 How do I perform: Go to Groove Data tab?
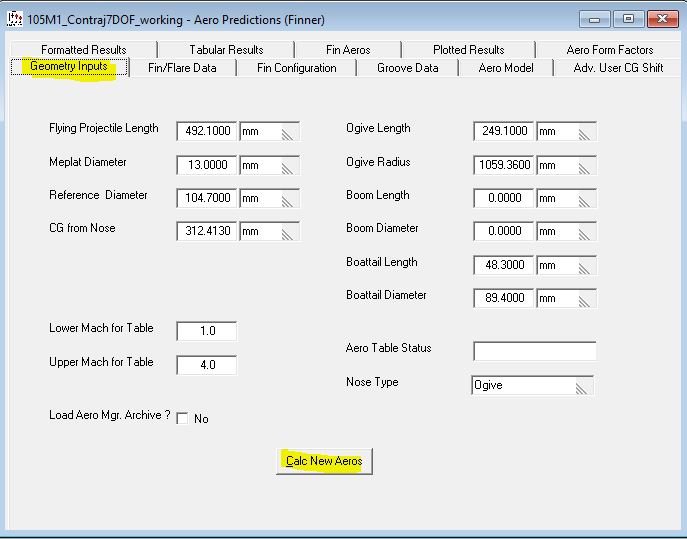pos(407,68)
